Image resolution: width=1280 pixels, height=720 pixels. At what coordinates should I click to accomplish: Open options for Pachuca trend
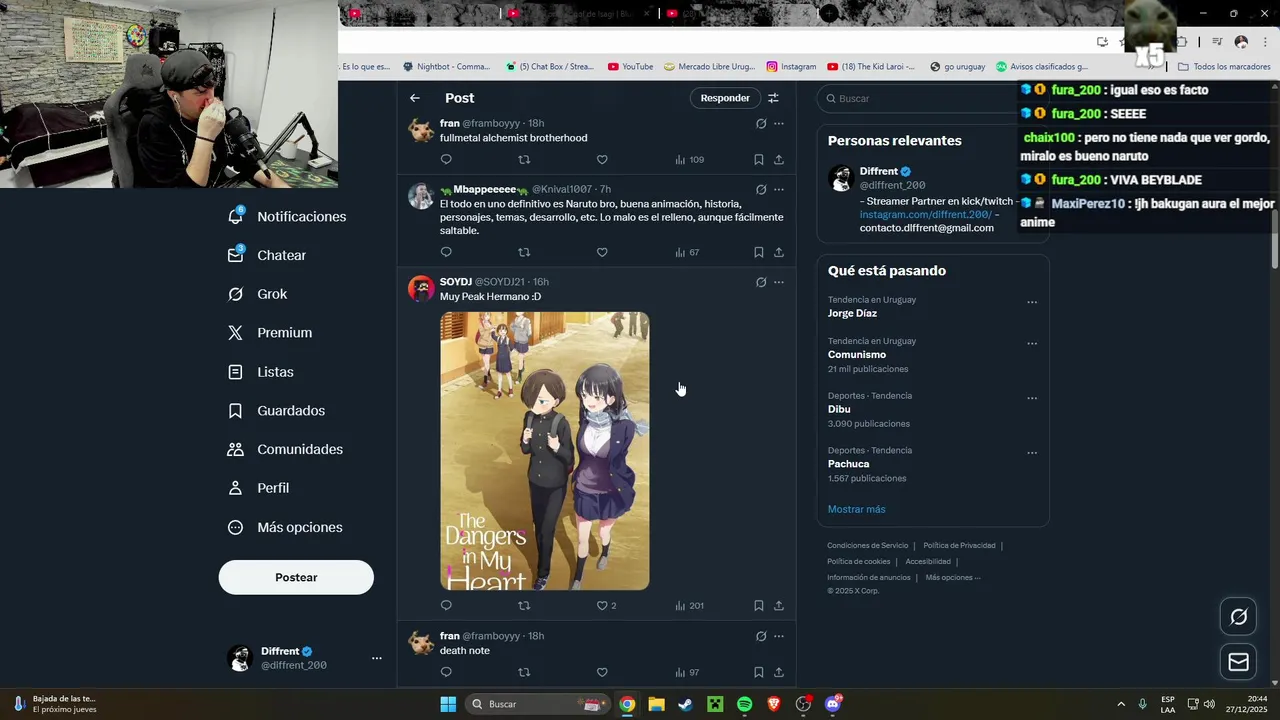click(x=1032, y=453)
